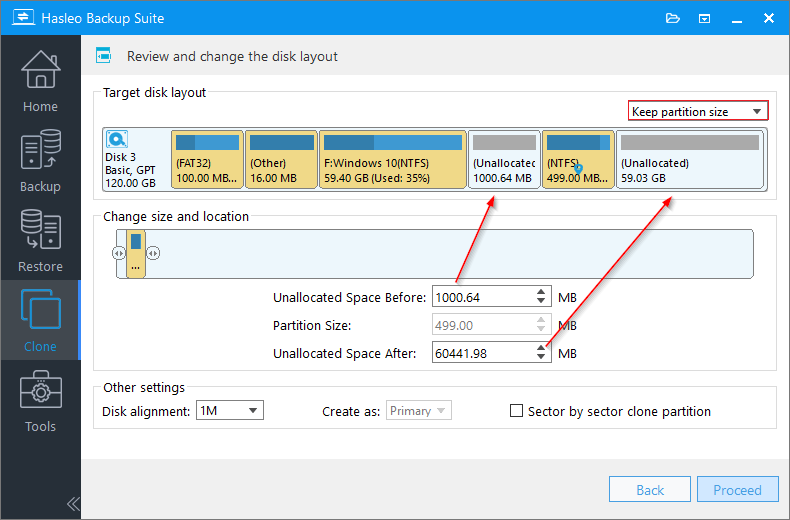Select the 1000.64 MB unallocated block

click(x=504, y=159)
